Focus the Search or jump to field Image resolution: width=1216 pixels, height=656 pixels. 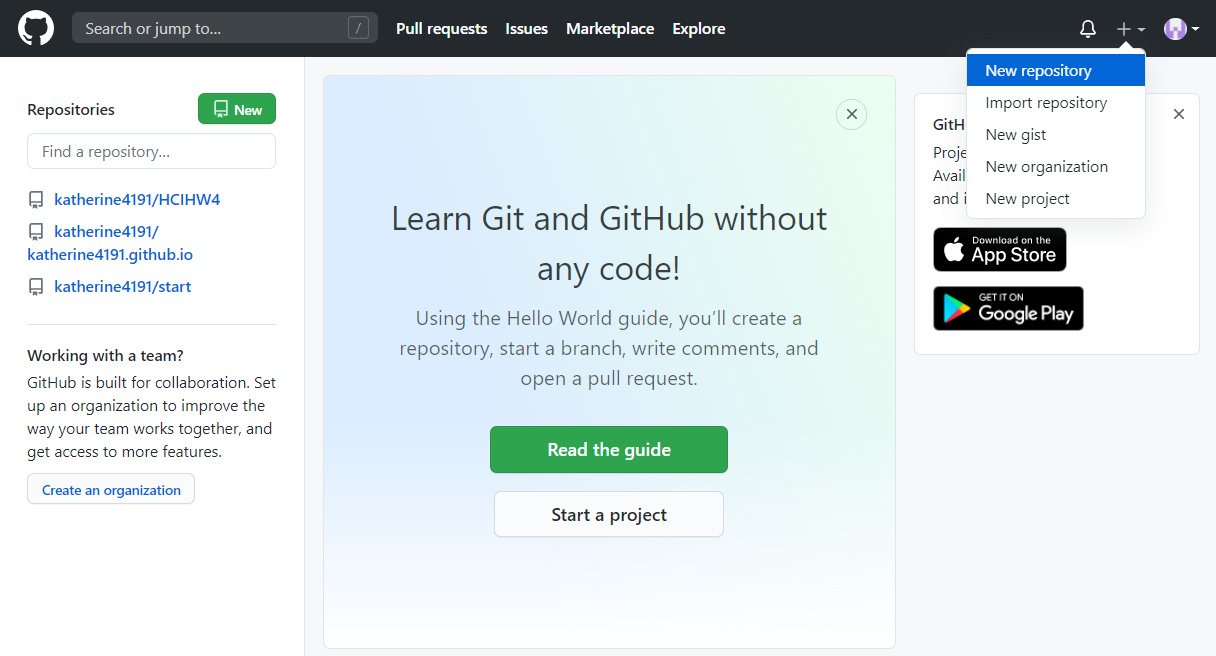(x=225, y=28)
